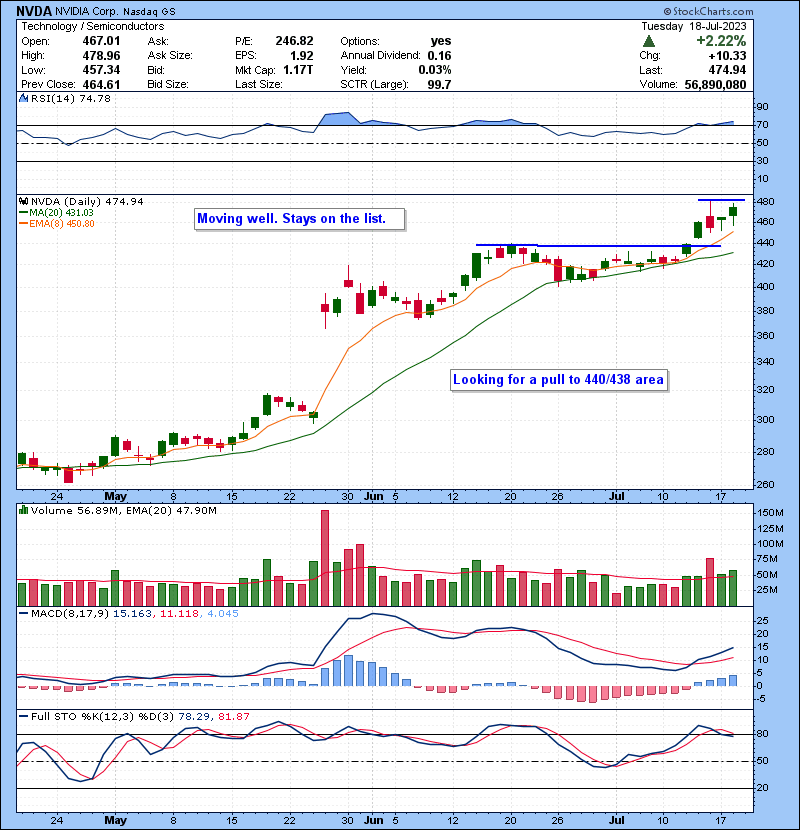Select the "NVIDIA Corp." company name
Screen dimensions: 800x830
point(86,12)
